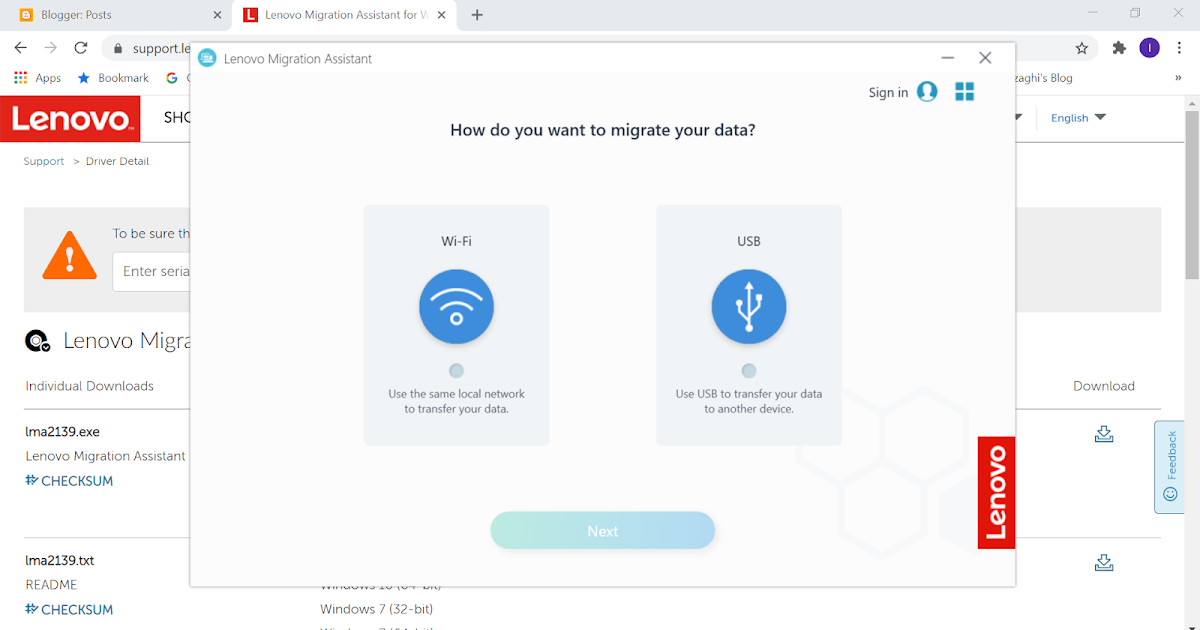Click the Next button

(x=602, y=531)
